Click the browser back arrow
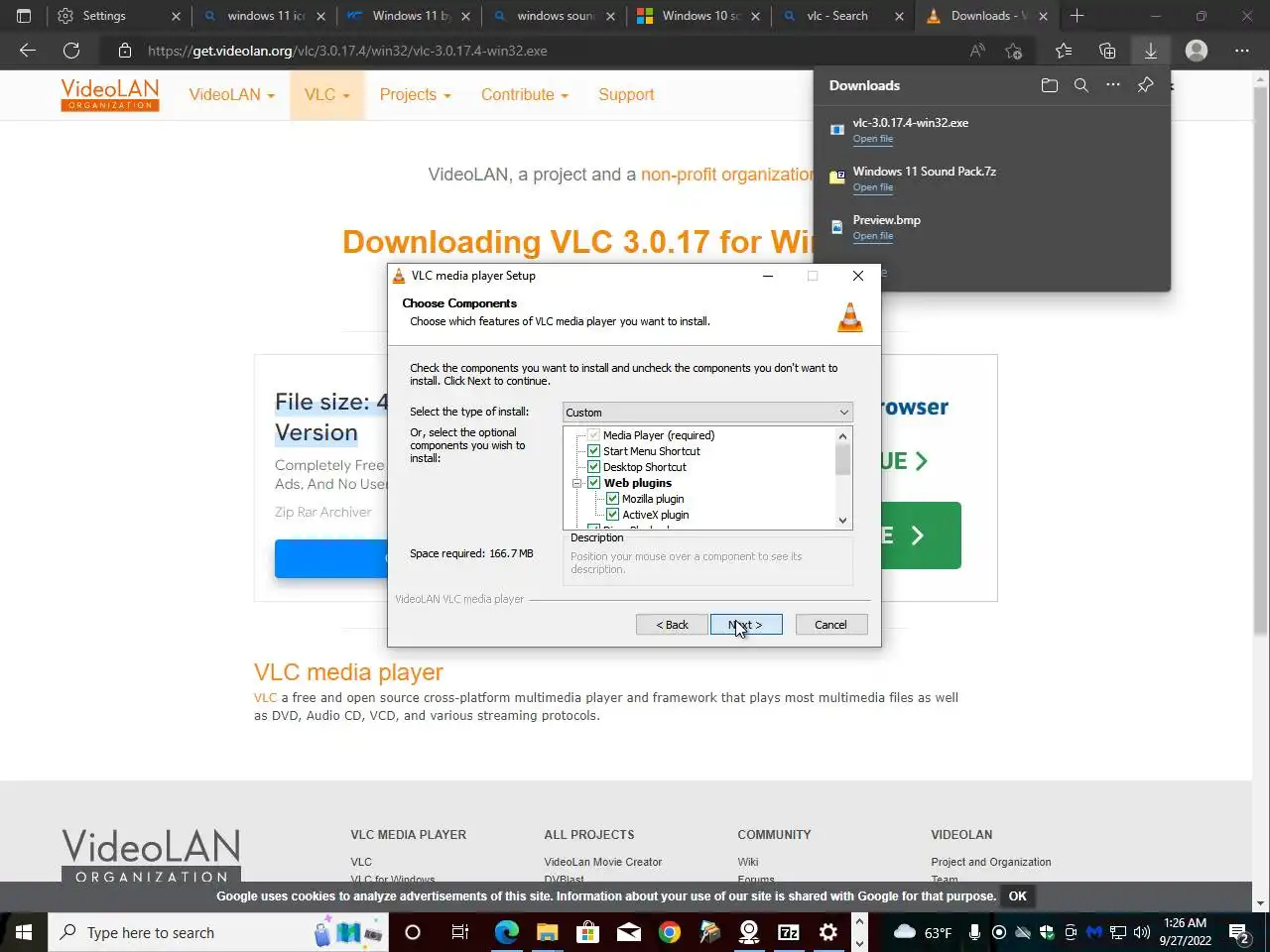 click(x=28, y=51)
